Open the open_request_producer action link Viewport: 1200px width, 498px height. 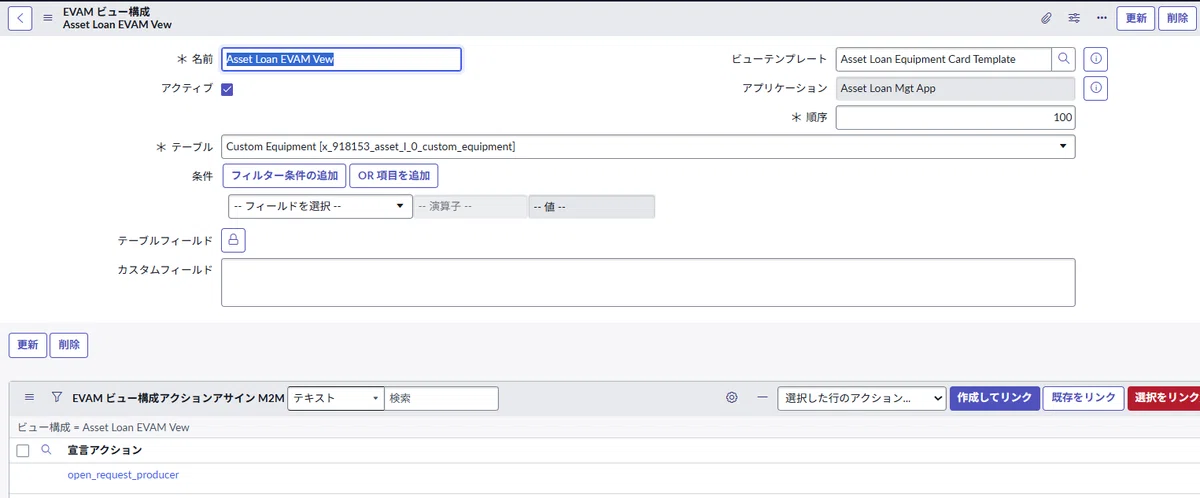[x=123, y=475]
